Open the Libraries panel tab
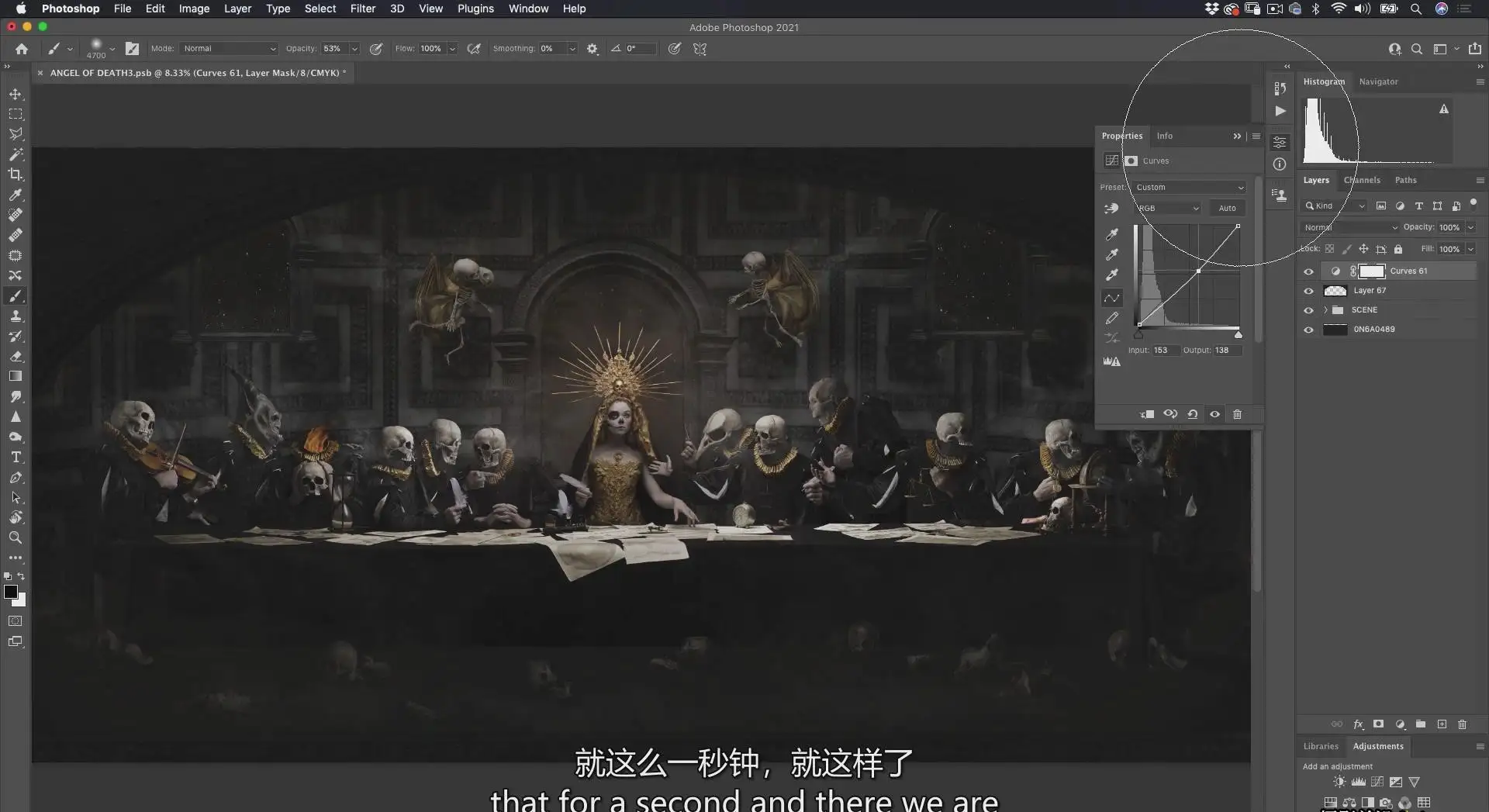1489x812 pixels. click(1321, 746)
